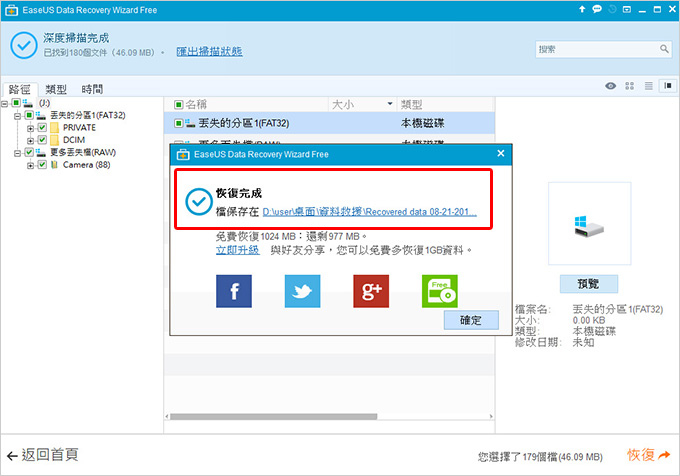This screenshot has height=476, width=680.
Task: Click the DCIM folder icon
Action: [54, 140]
